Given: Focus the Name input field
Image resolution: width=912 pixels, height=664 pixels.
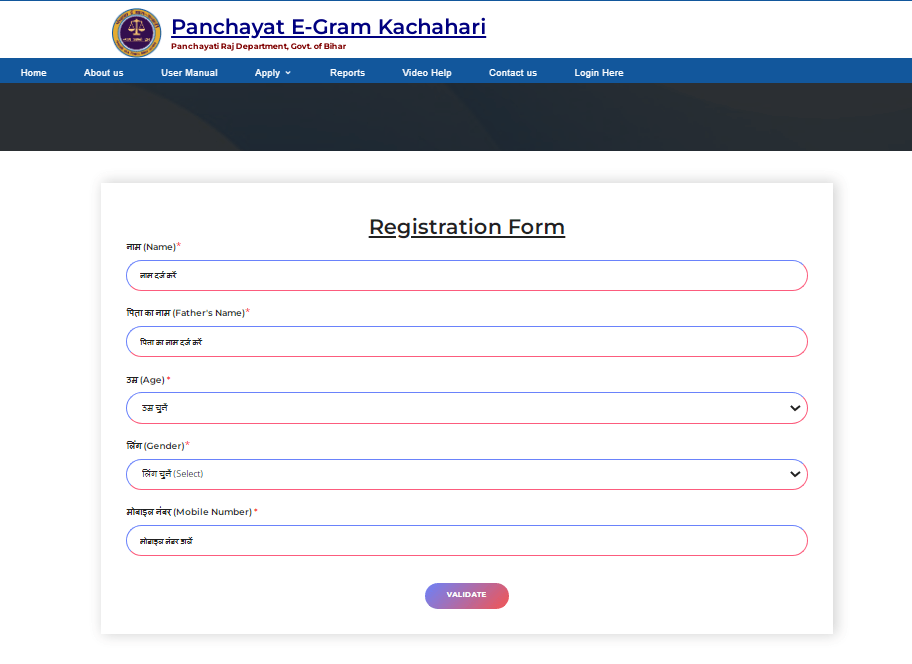Looking at the screenshot, I should (466, 275).
